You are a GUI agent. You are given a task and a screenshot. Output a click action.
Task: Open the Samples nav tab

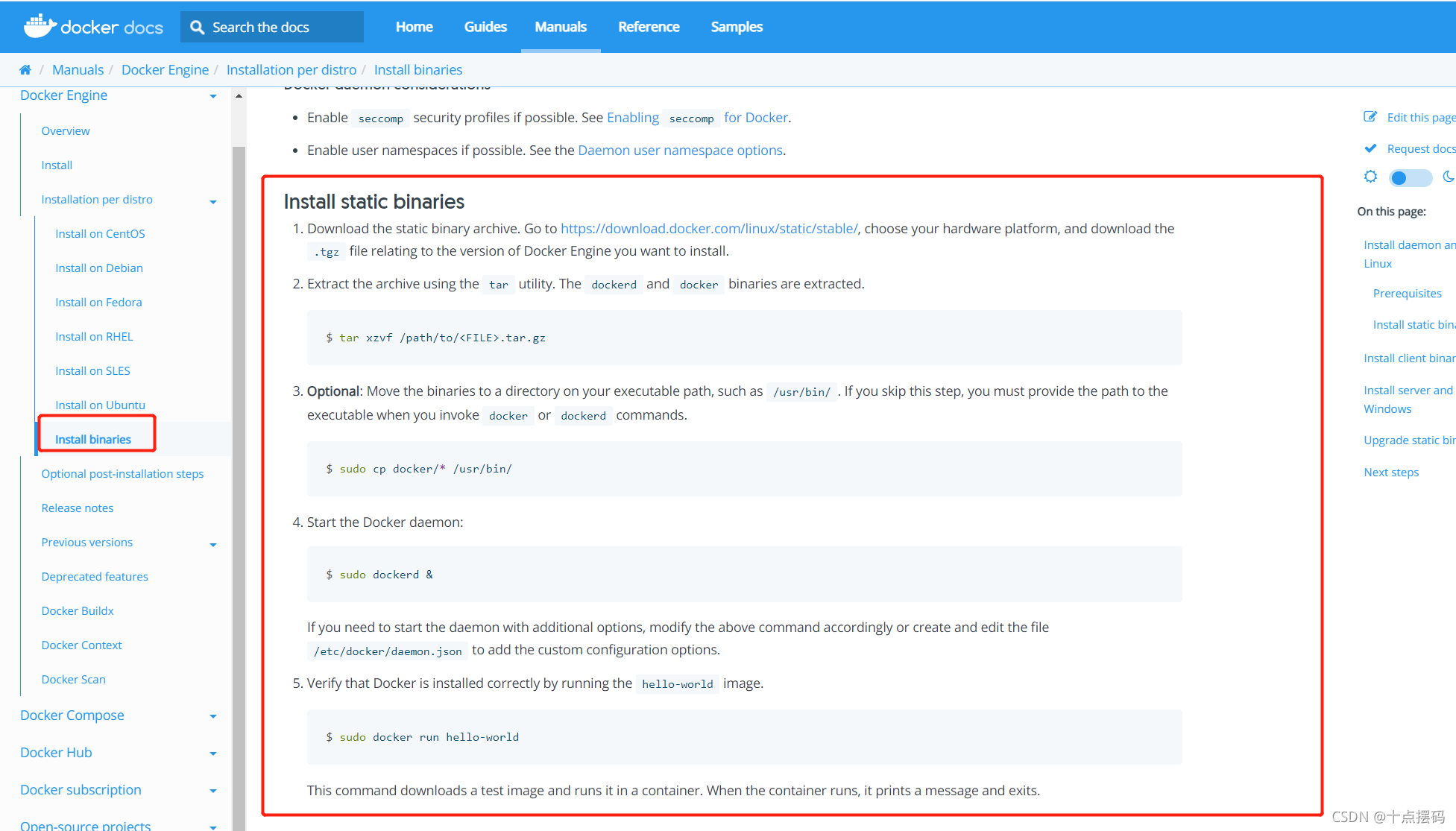[737, 27]
